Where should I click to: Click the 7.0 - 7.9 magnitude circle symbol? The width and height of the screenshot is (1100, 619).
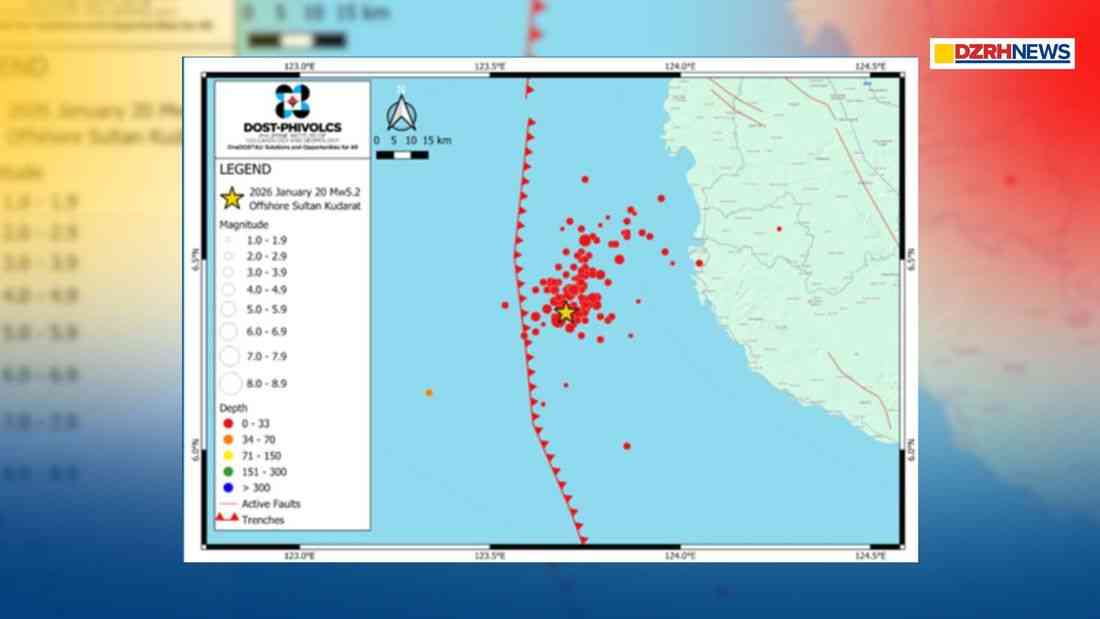tap(229, 357)
